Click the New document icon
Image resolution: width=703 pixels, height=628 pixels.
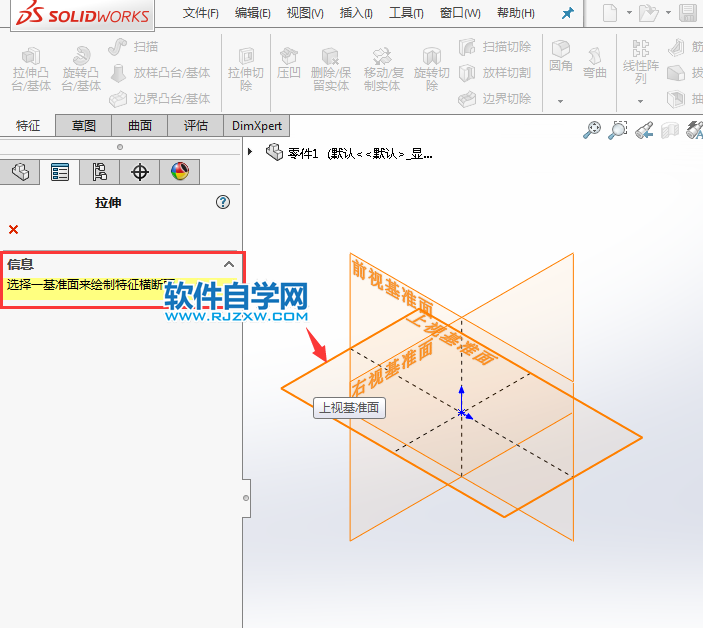click(x=610, y=13)
